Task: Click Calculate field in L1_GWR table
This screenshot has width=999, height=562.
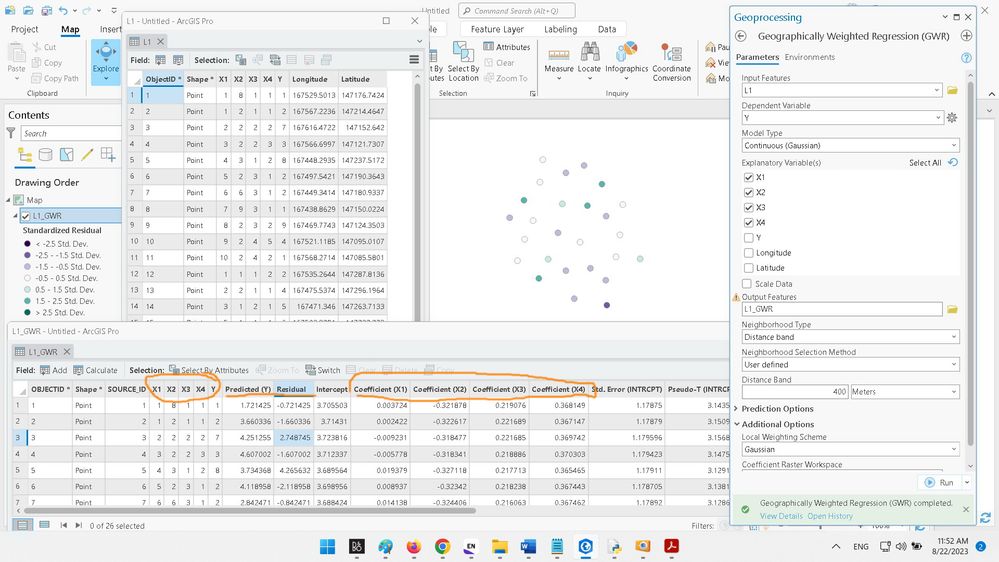Action: (95, 370)
